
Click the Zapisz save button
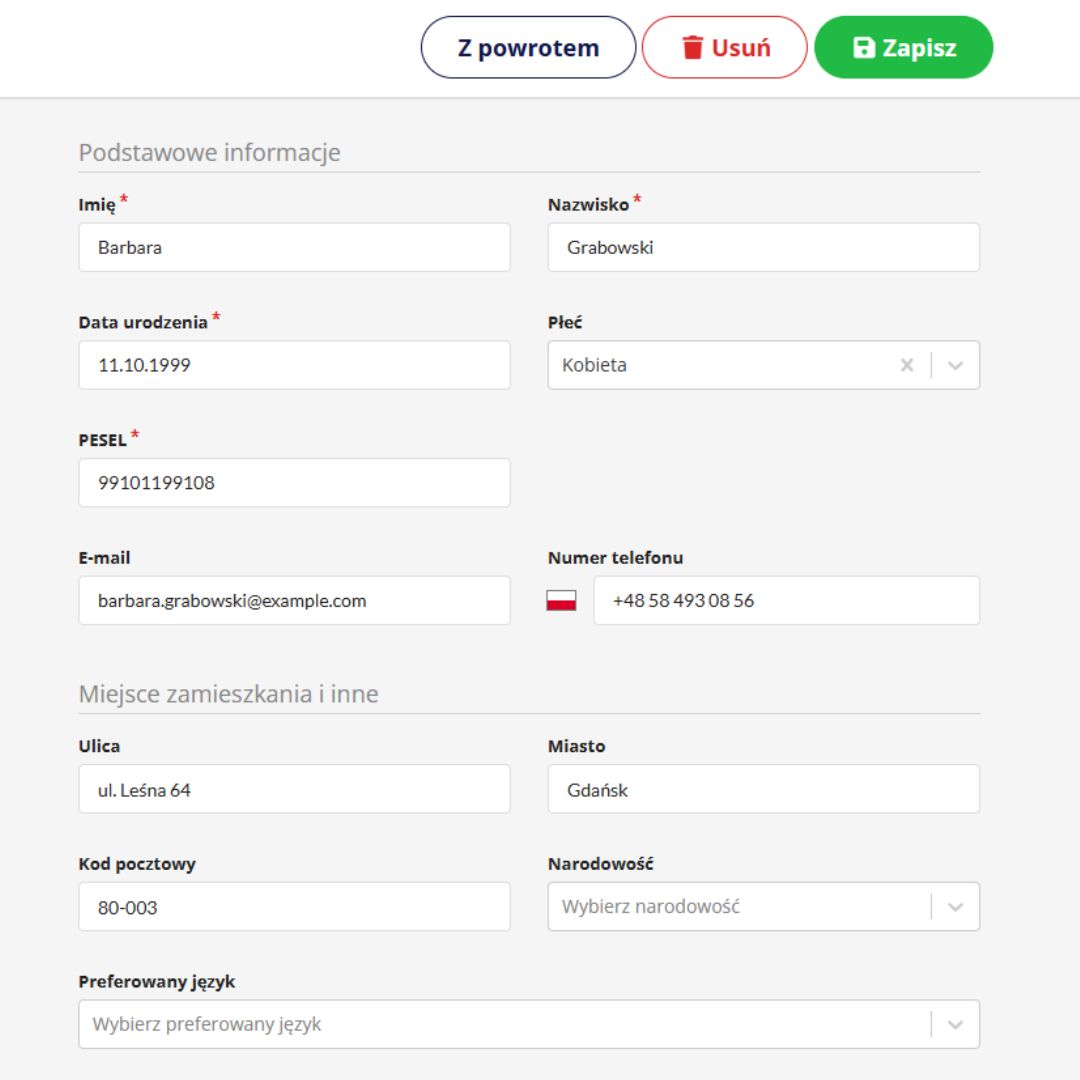(x=903, y=47)
